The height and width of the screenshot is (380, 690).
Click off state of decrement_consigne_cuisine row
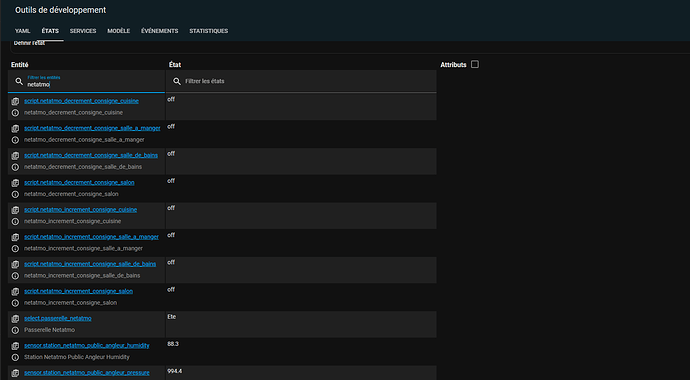pyautogui.click(x=171, y=99)
